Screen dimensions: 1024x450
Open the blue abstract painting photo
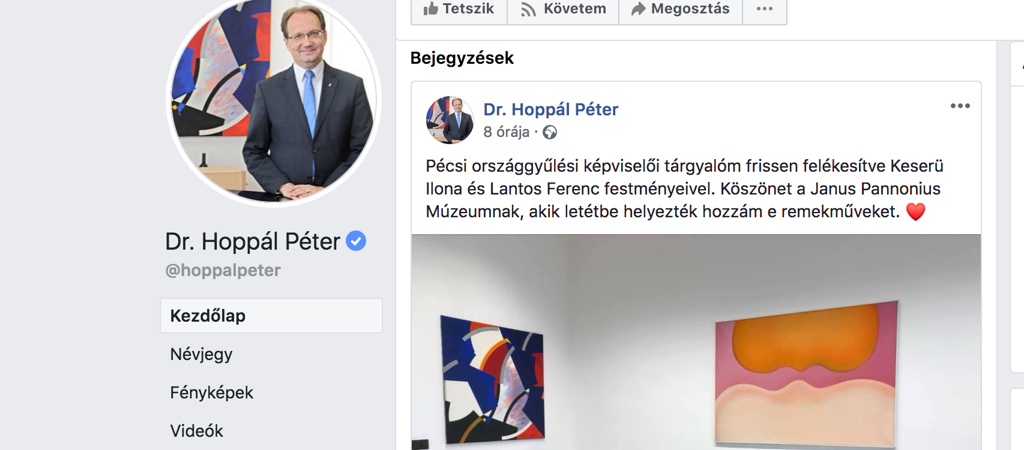point(492,379)
